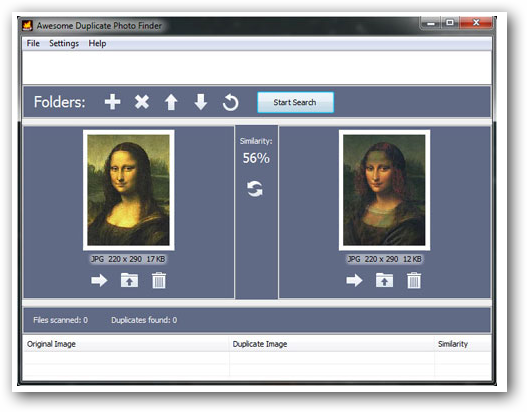Open the Settings menu

point(64,43)
